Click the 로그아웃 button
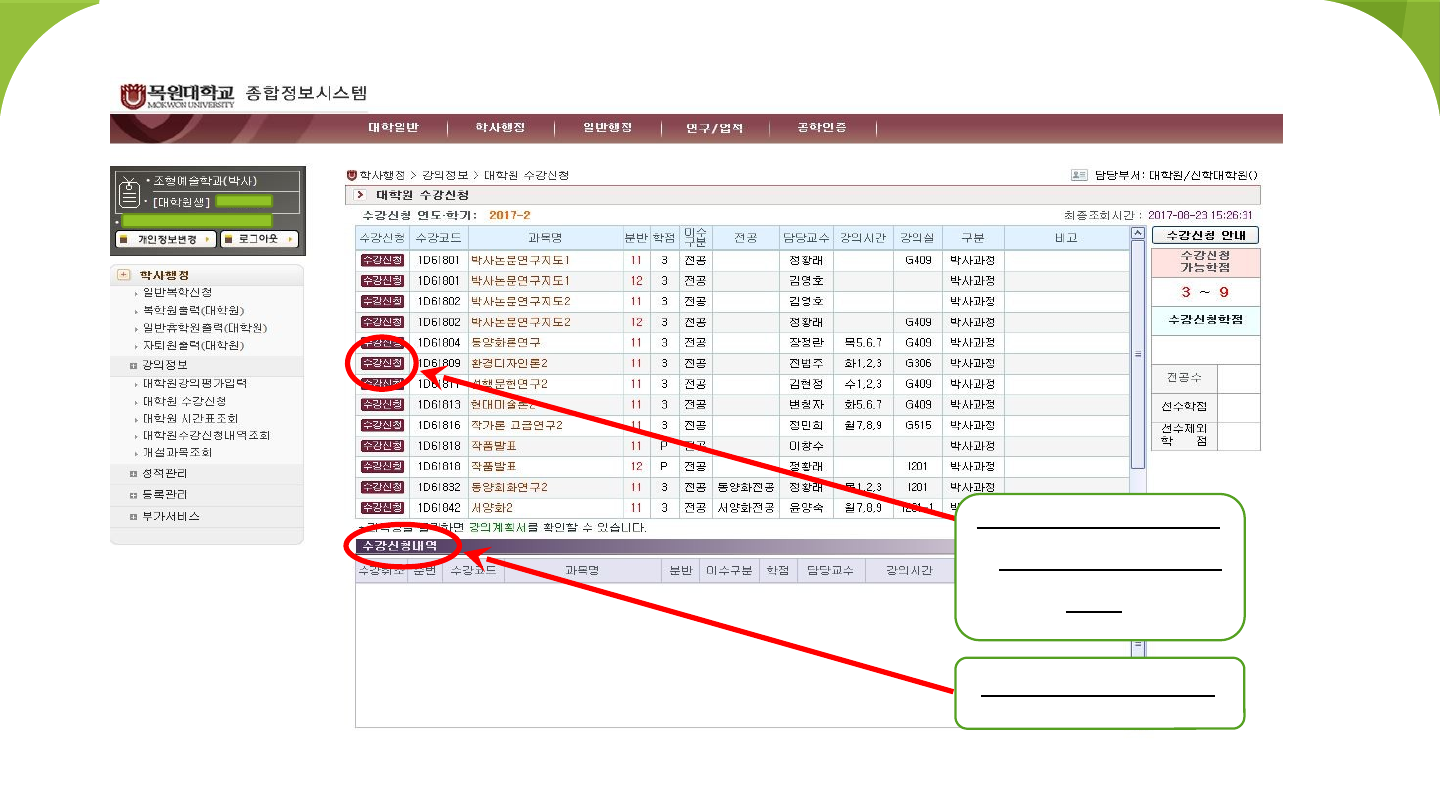This screenshot has height=810, width=1440. click(x=259, y=240)
